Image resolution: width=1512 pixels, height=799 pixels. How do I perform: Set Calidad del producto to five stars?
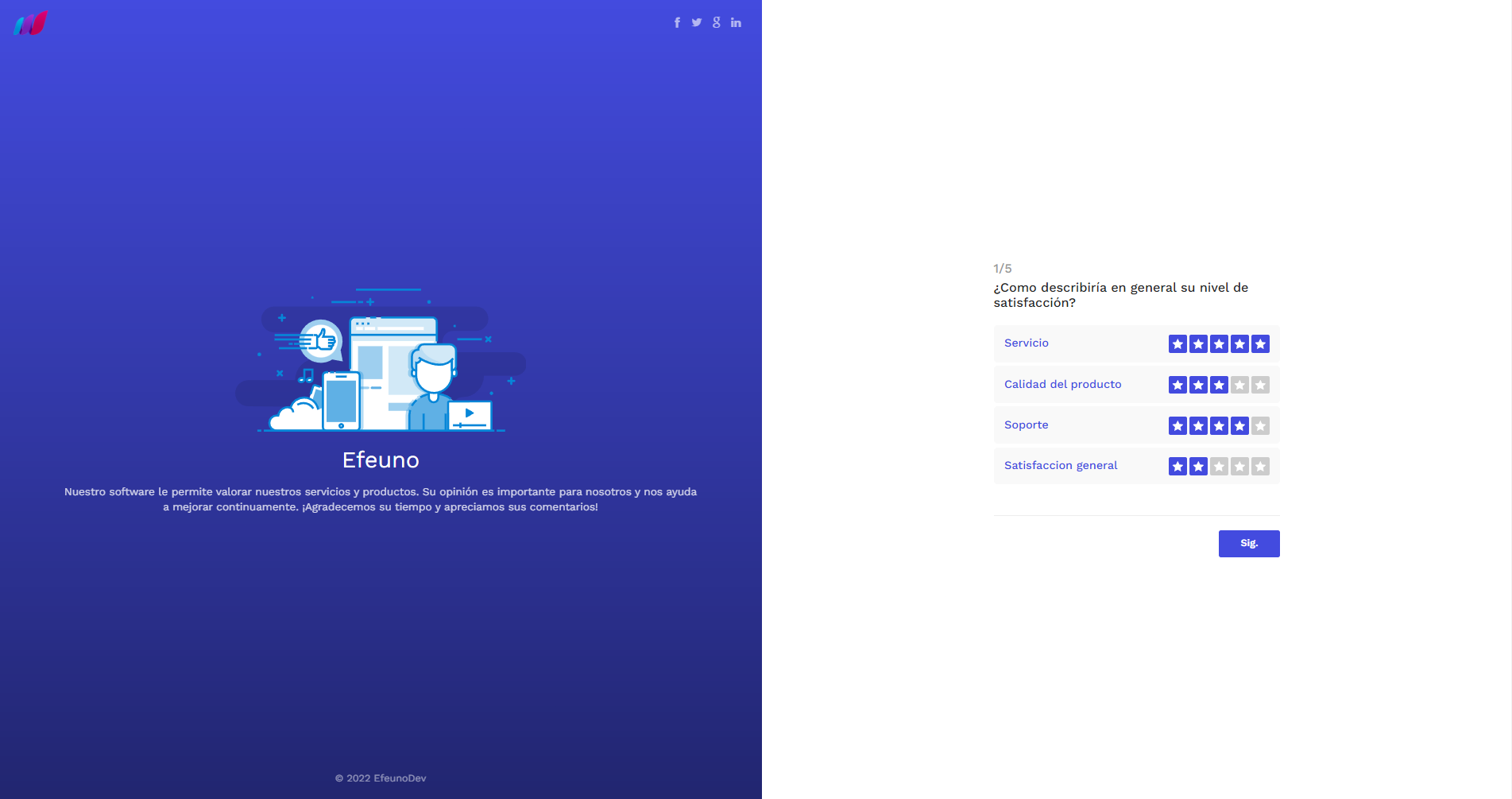click(x=1260, y=385)
